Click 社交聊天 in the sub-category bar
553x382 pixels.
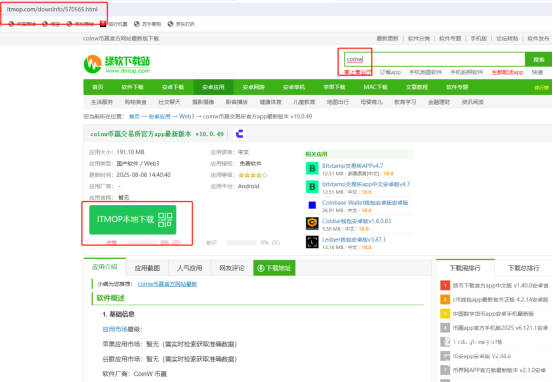169,102
